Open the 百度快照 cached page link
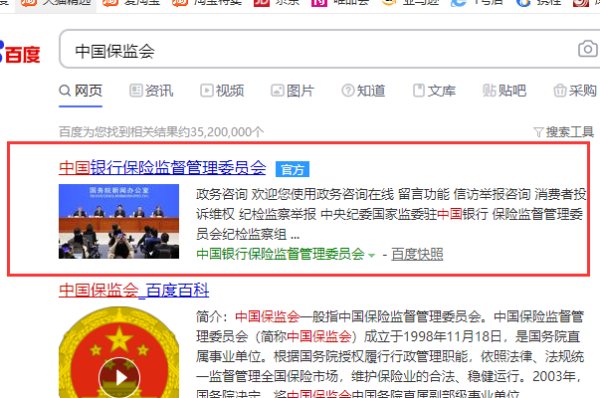This screenshot has width=600, height=398. pyautogui.click(x=417, y=254)
